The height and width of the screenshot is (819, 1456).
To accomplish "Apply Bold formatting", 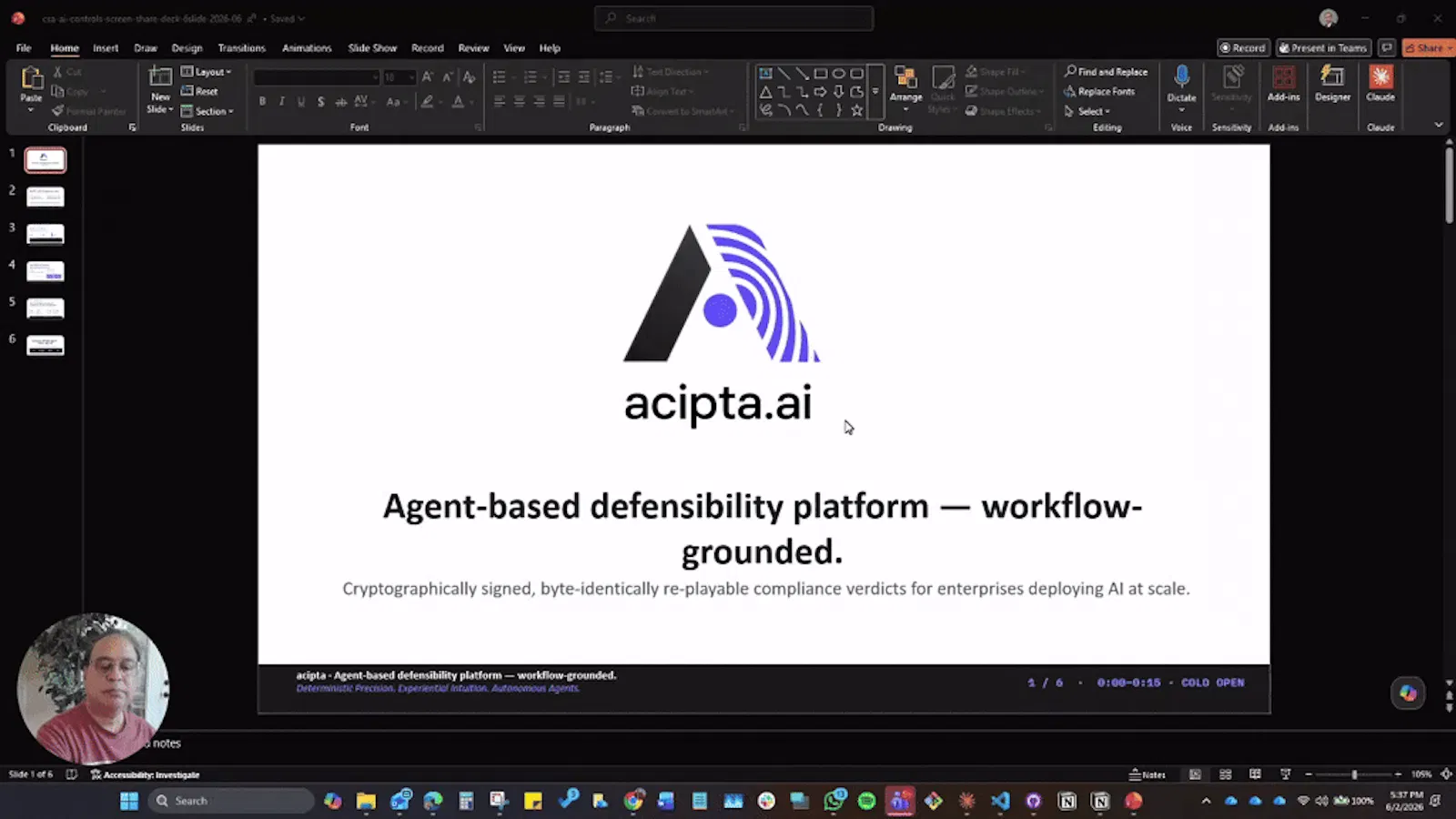I will coord(262,102).
